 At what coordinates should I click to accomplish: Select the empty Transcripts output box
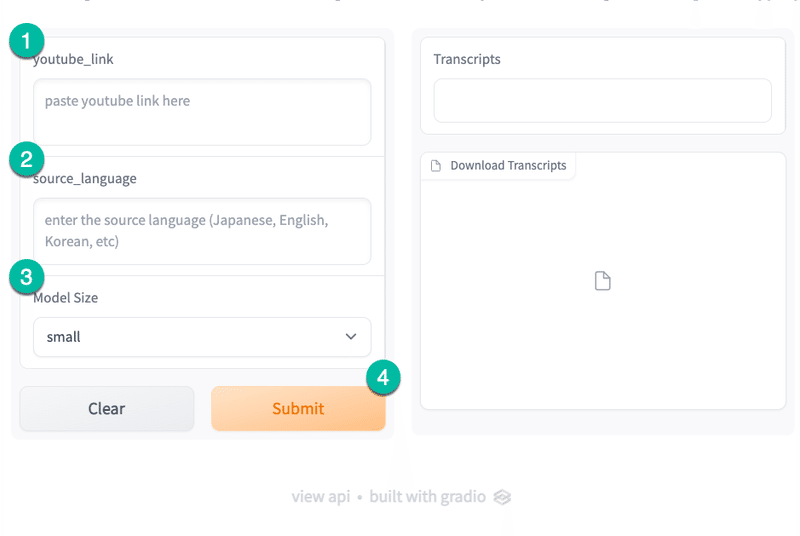[x=602, y=101]
